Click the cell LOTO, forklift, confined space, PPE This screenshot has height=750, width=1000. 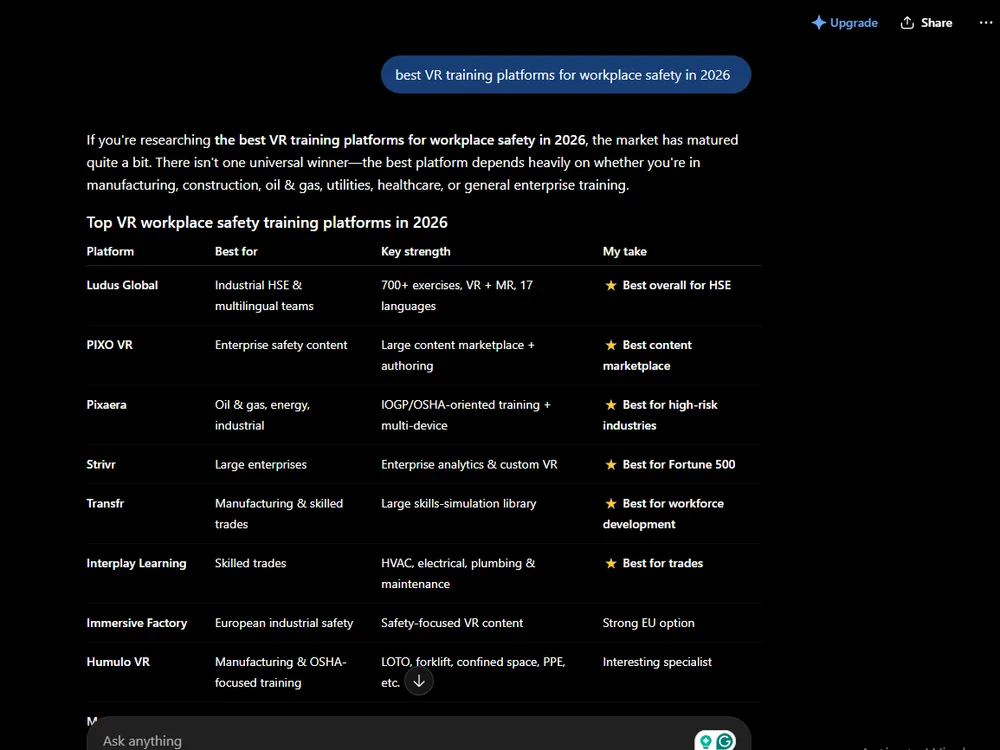[x=473, y=672]
